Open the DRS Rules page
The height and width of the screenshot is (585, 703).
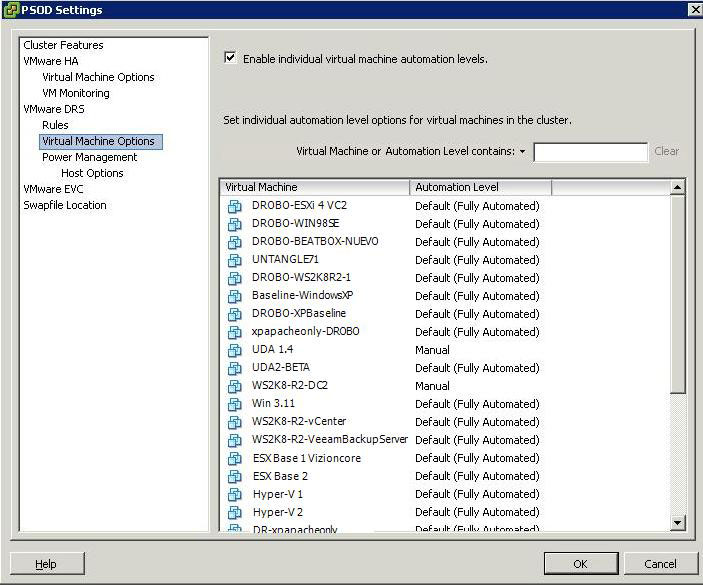coord(55,125)
